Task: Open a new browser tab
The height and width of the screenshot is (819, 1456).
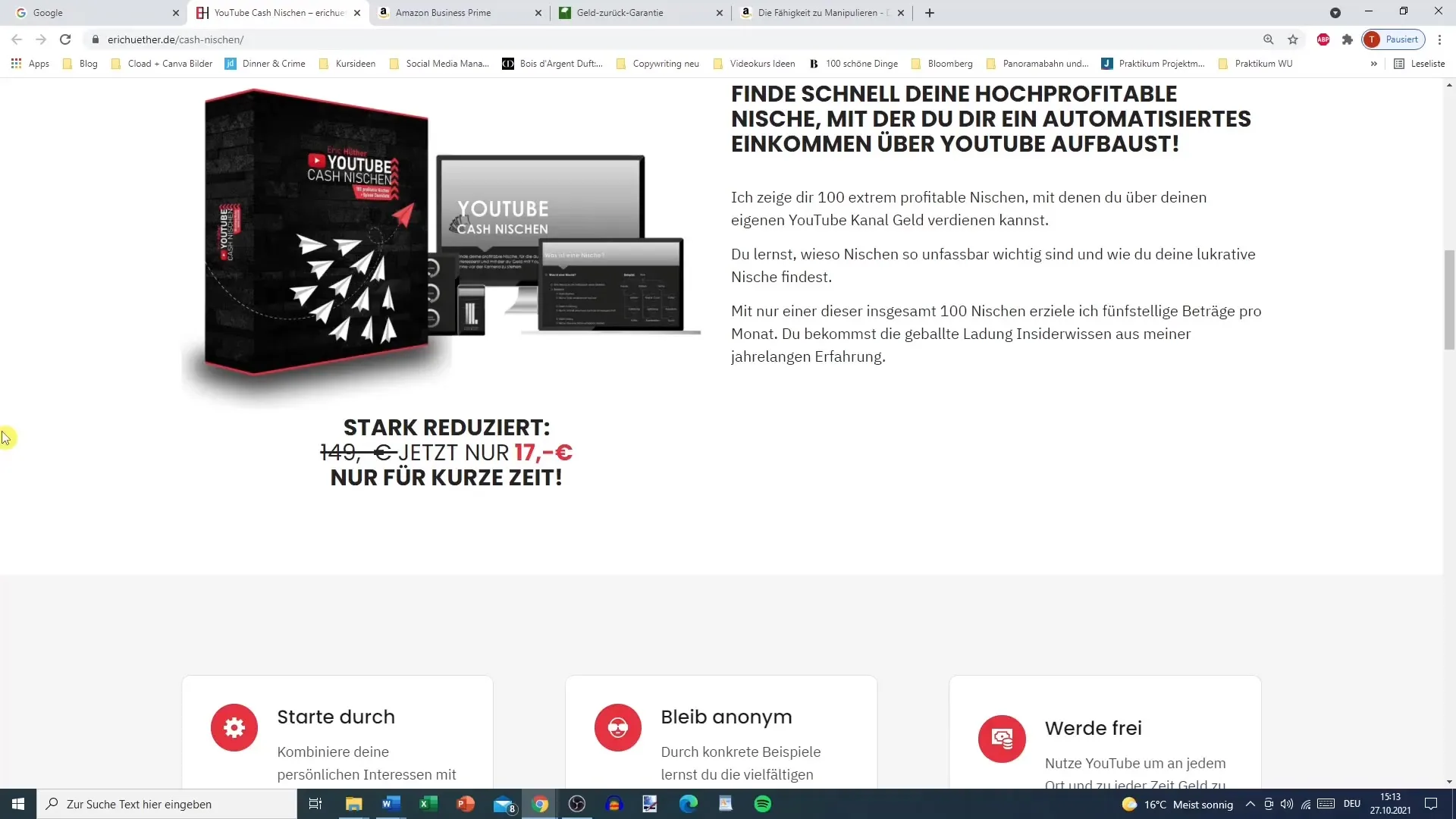Action: tap(930, 13)
